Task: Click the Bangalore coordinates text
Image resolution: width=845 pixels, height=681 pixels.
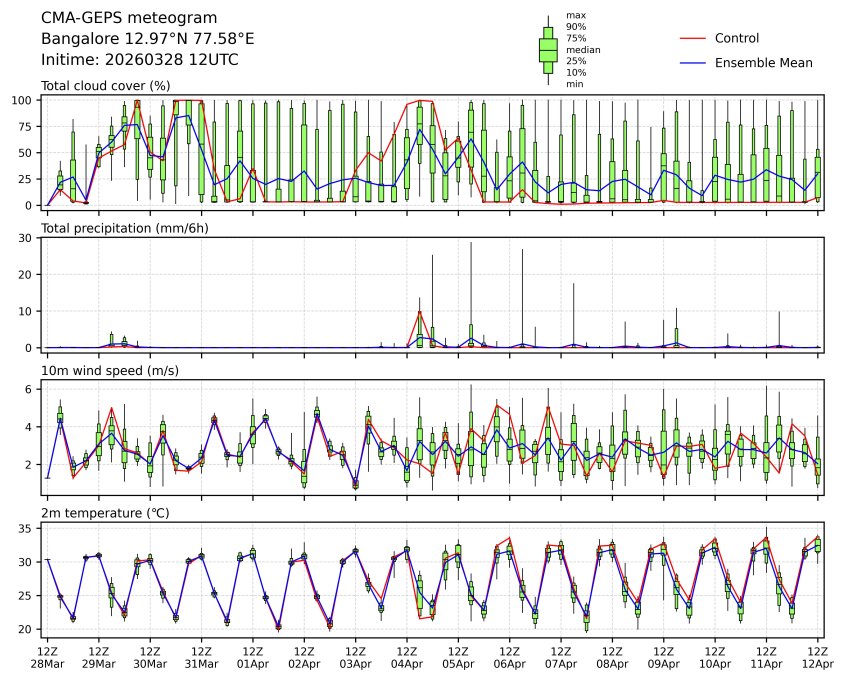Action: tap(148, 39)
